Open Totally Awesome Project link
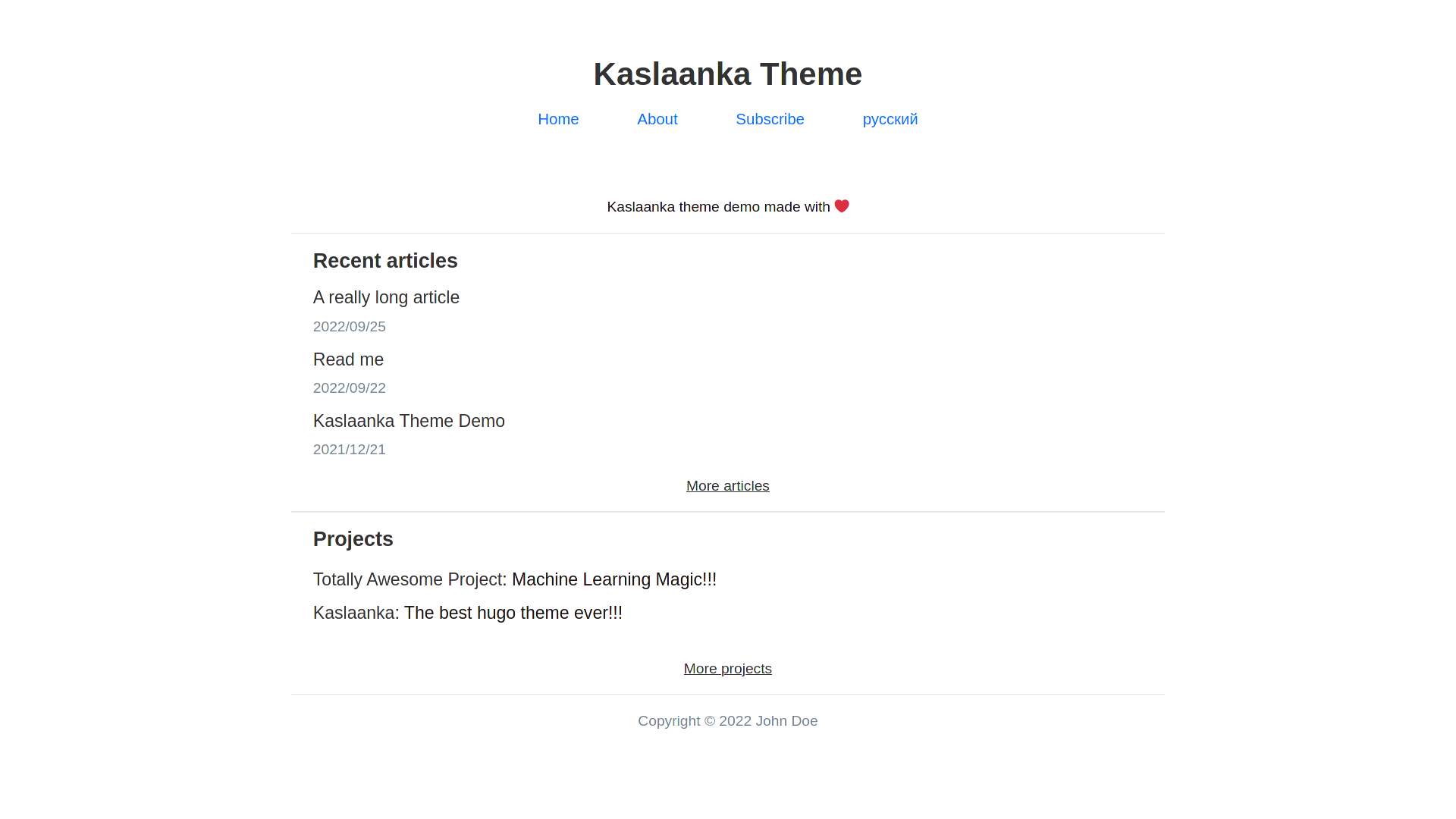Image resolution: width=1456 pixels, height=819 pixels. pyautogui.click(x=407, y=579)
